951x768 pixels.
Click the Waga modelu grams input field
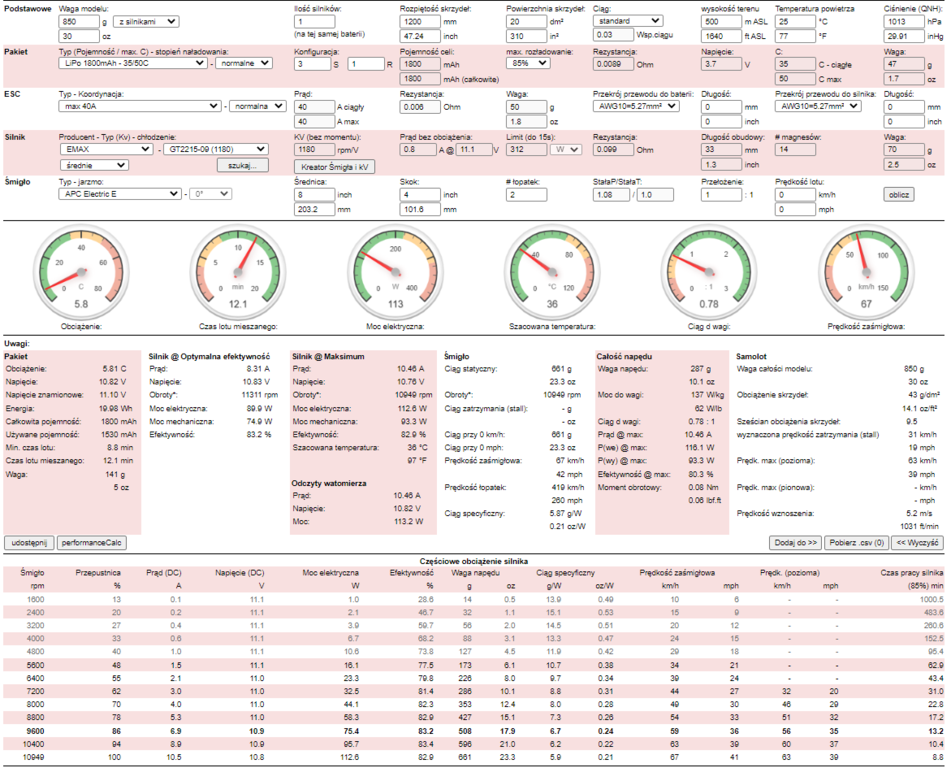pos(82,21)
